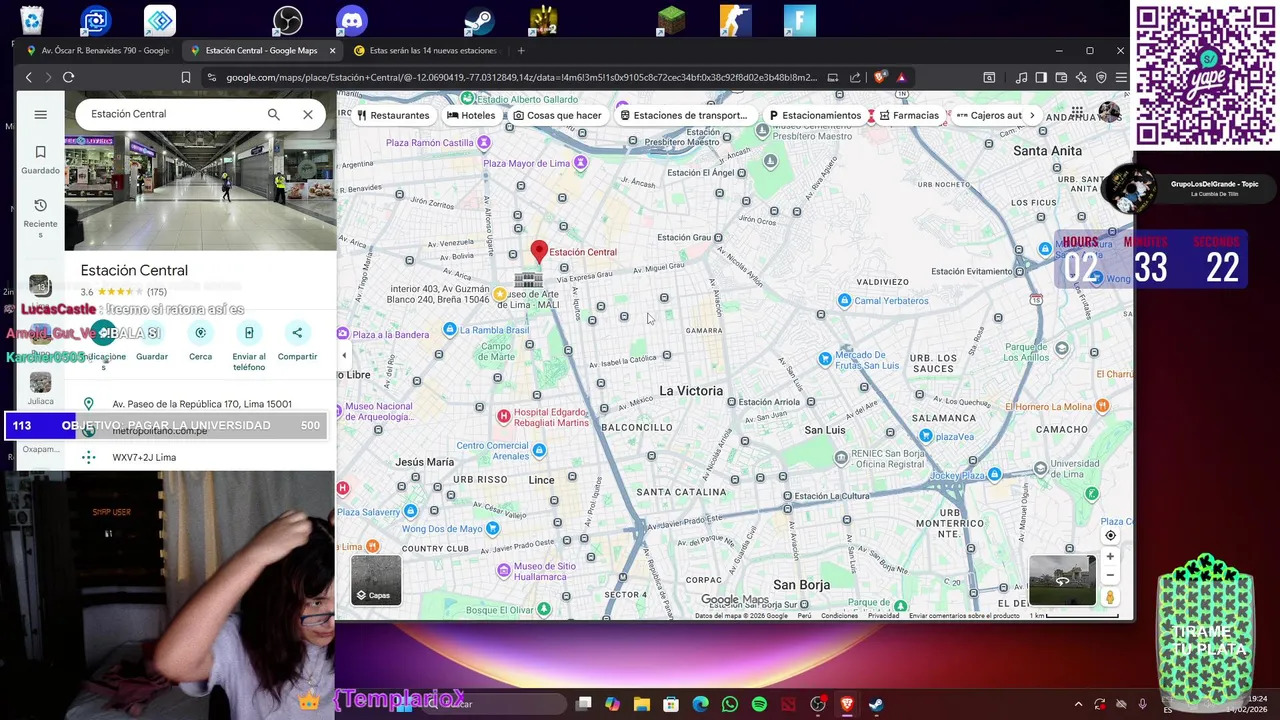Open the 175 reviews link
The height and width of the screenshot is (720, 1280).
(x=157, y=292)
